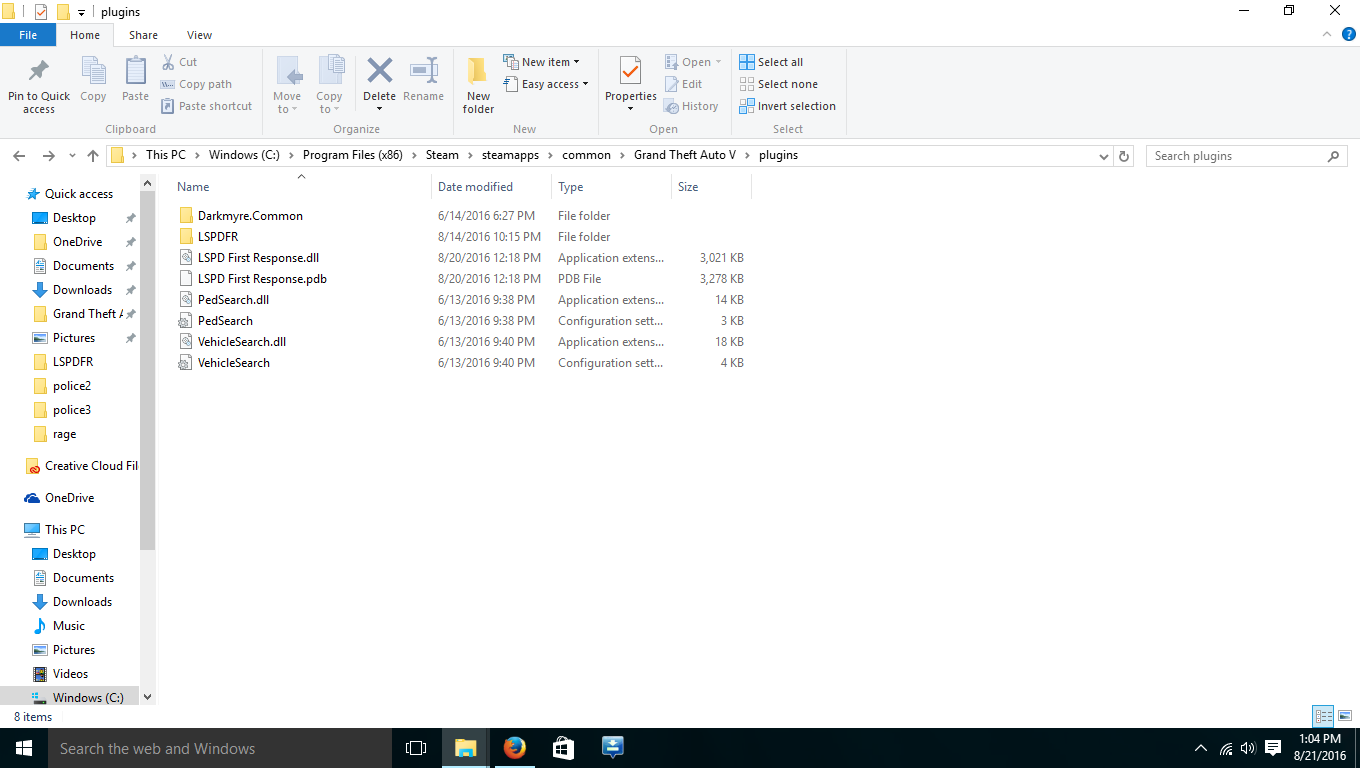Screen dimensions: 1360x768
Task: Switch to details view icon
Action: click(1324, 716)
